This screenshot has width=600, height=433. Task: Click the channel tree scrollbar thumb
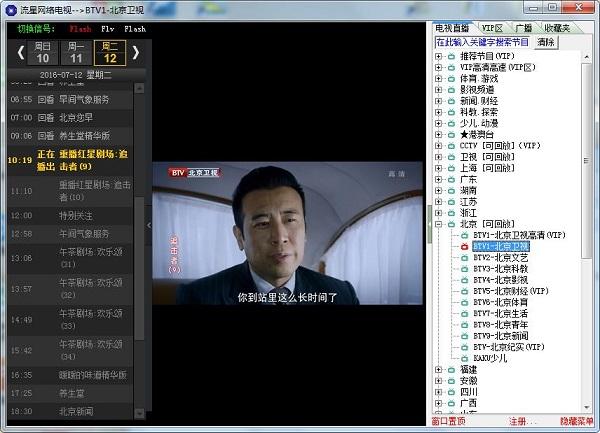click(586, 161)
